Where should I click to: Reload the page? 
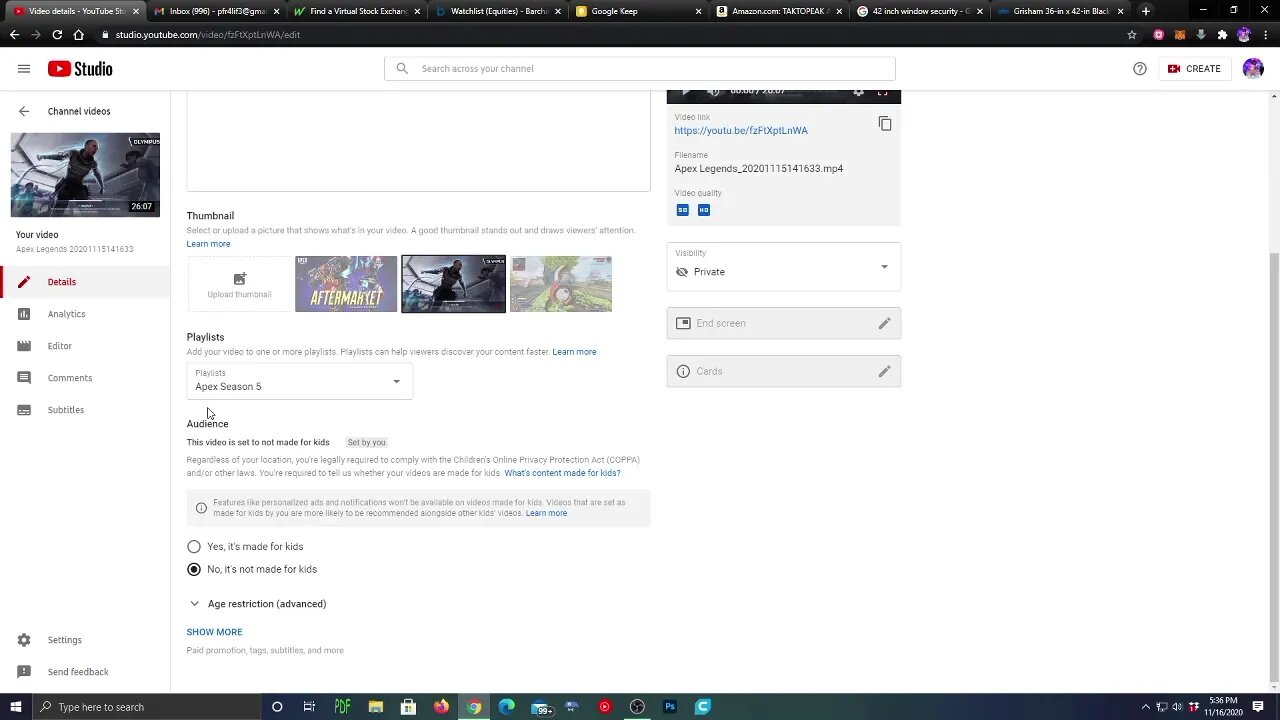click(x=57, y=34)
